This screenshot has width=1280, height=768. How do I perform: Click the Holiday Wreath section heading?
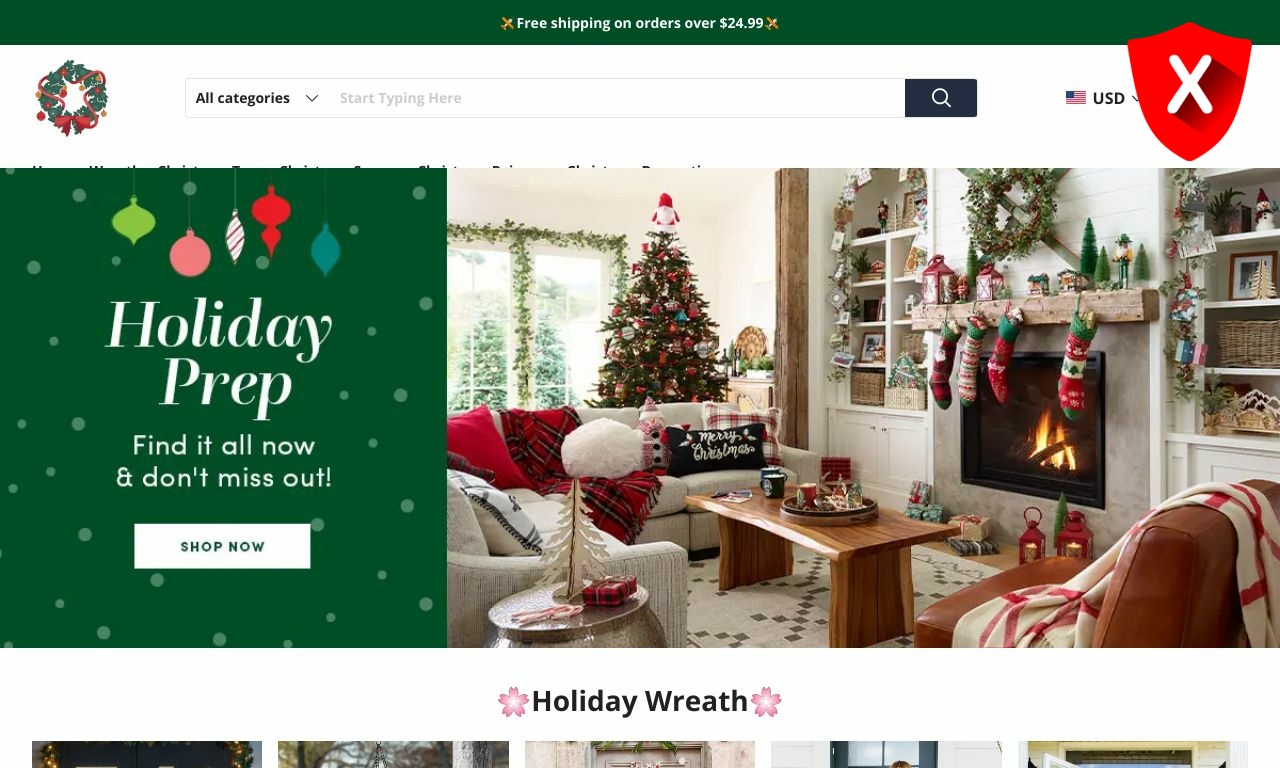pyautogui.click(x=640, y=701)
